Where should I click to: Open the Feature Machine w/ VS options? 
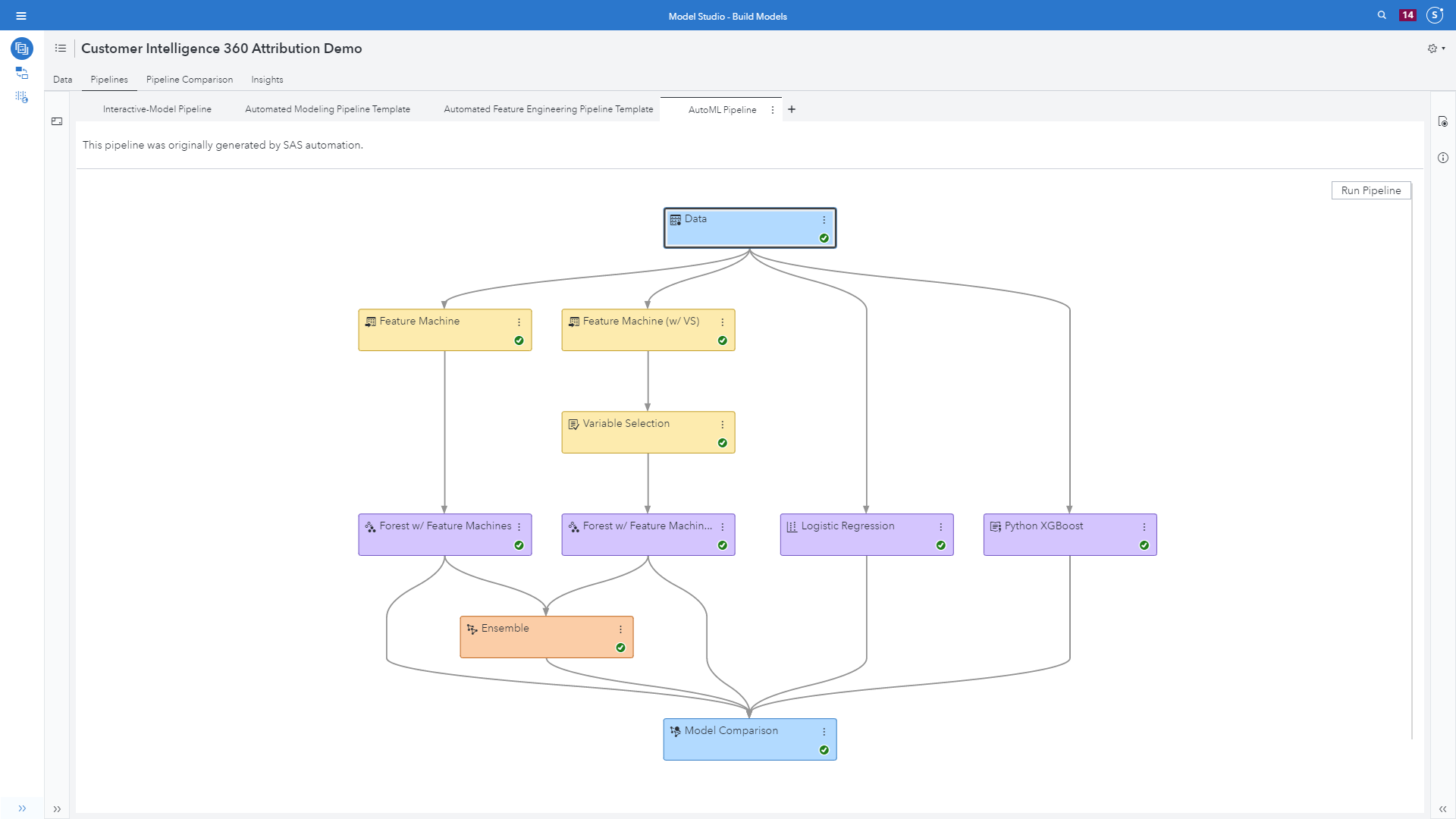pyautogui.click(x=722, y=321)
